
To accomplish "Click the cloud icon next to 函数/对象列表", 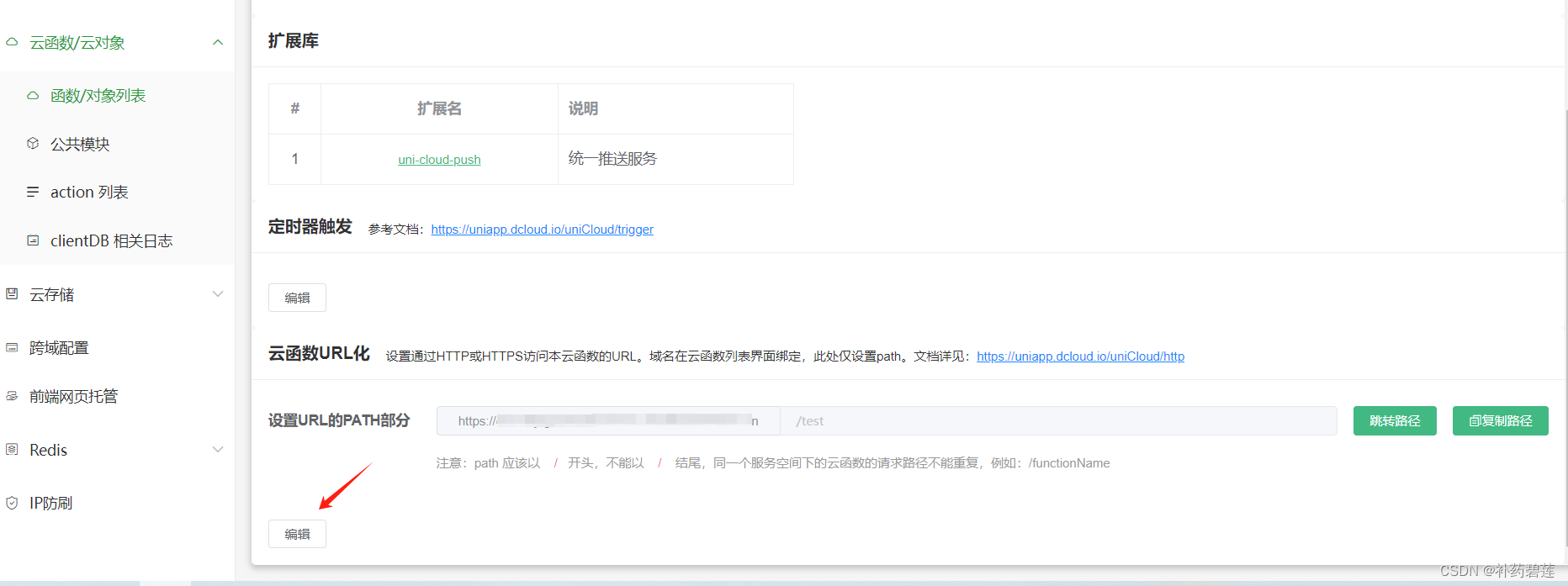I will [33, 96].
